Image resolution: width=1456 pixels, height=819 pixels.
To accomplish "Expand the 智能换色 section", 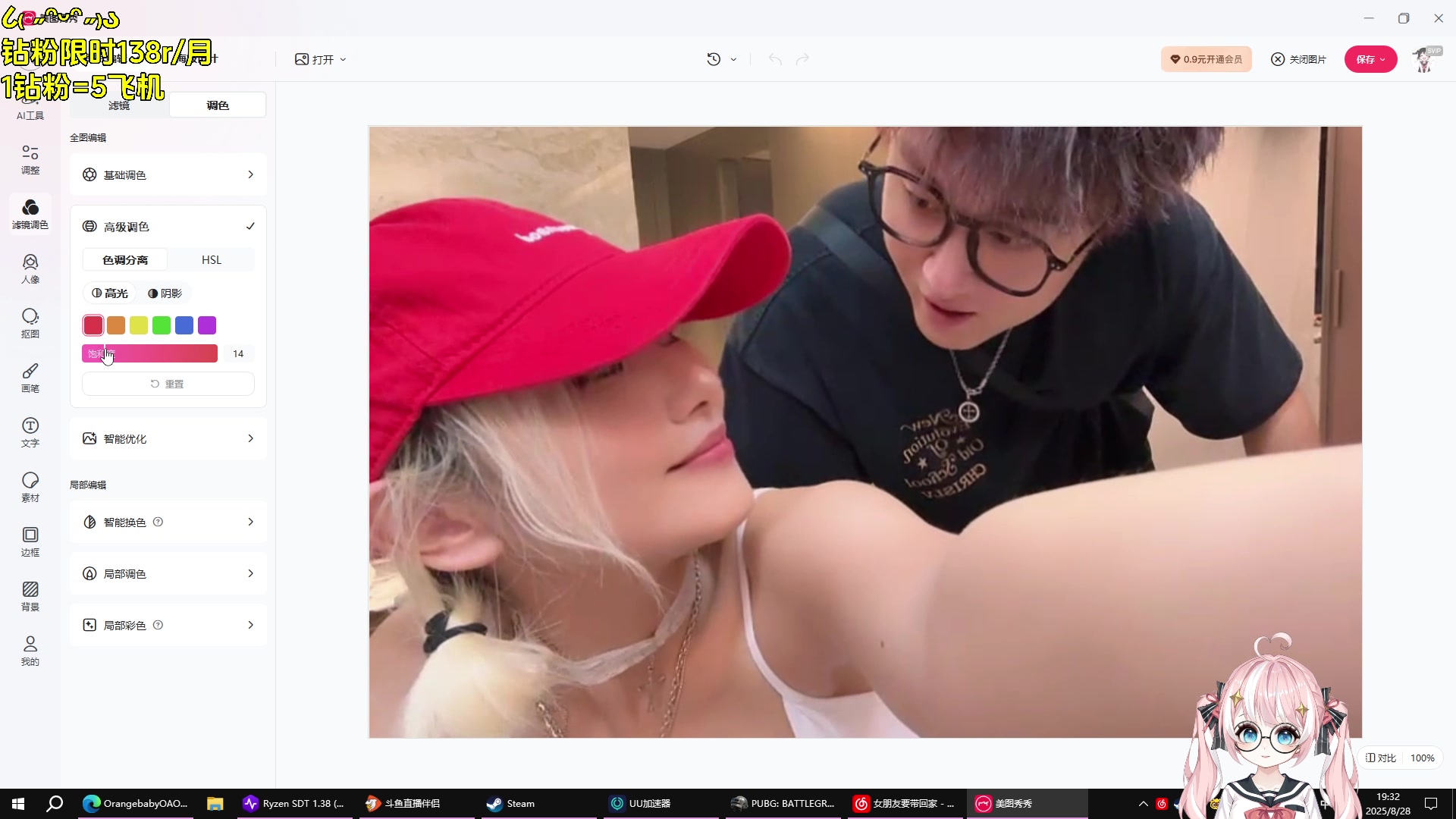I will [168, 522].
